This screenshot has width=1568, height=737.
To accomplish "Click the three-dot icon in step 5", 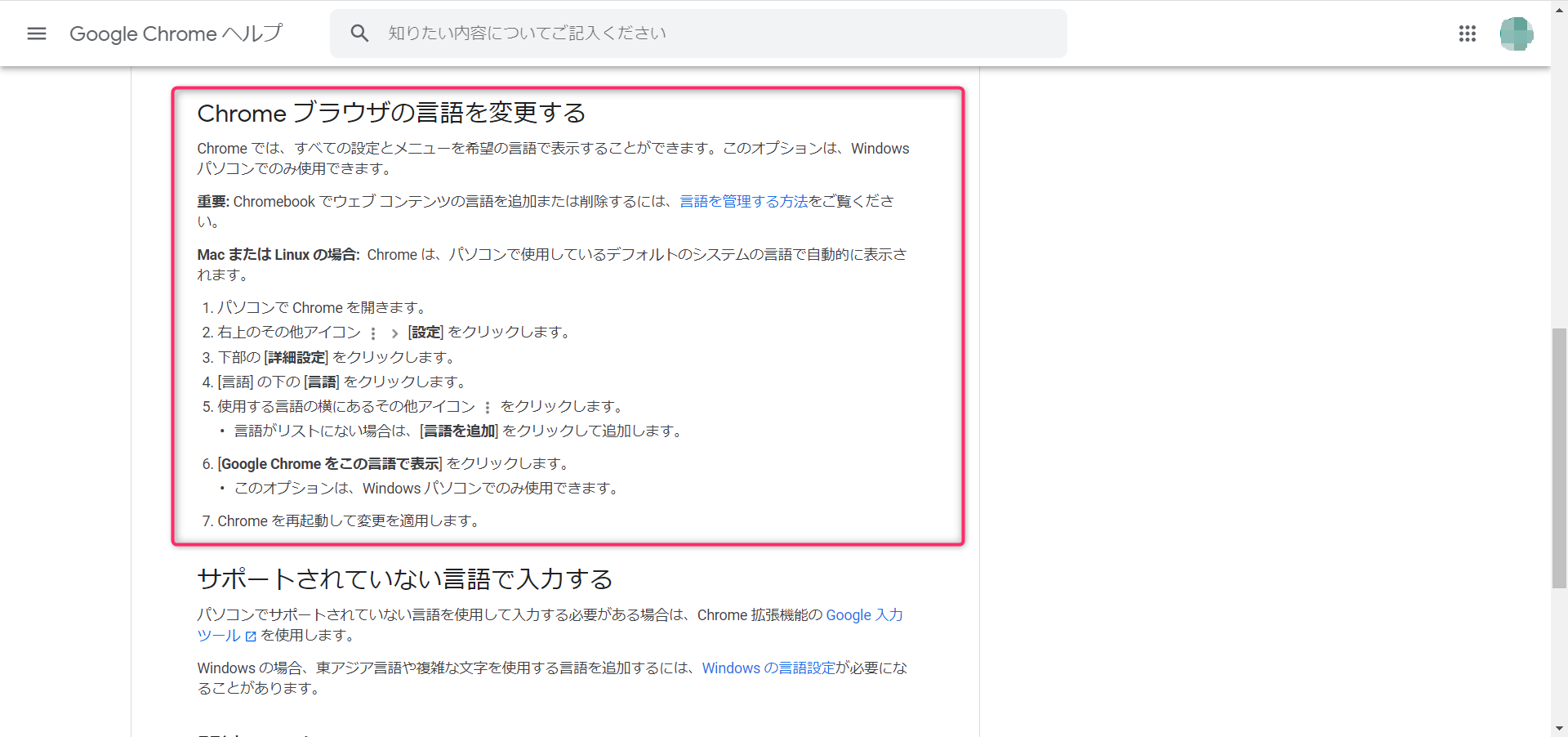I will (x=488, y=407).
